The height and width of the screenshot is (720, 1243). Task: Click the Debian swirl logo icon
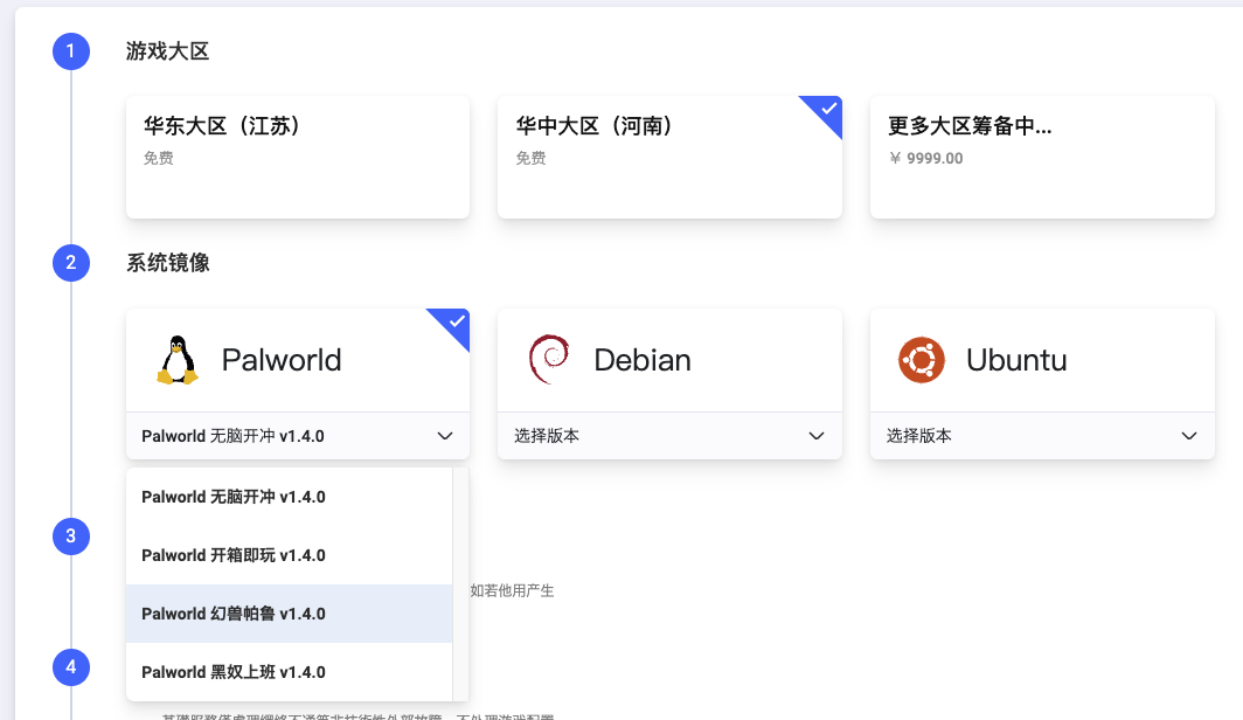coord(549,360)
